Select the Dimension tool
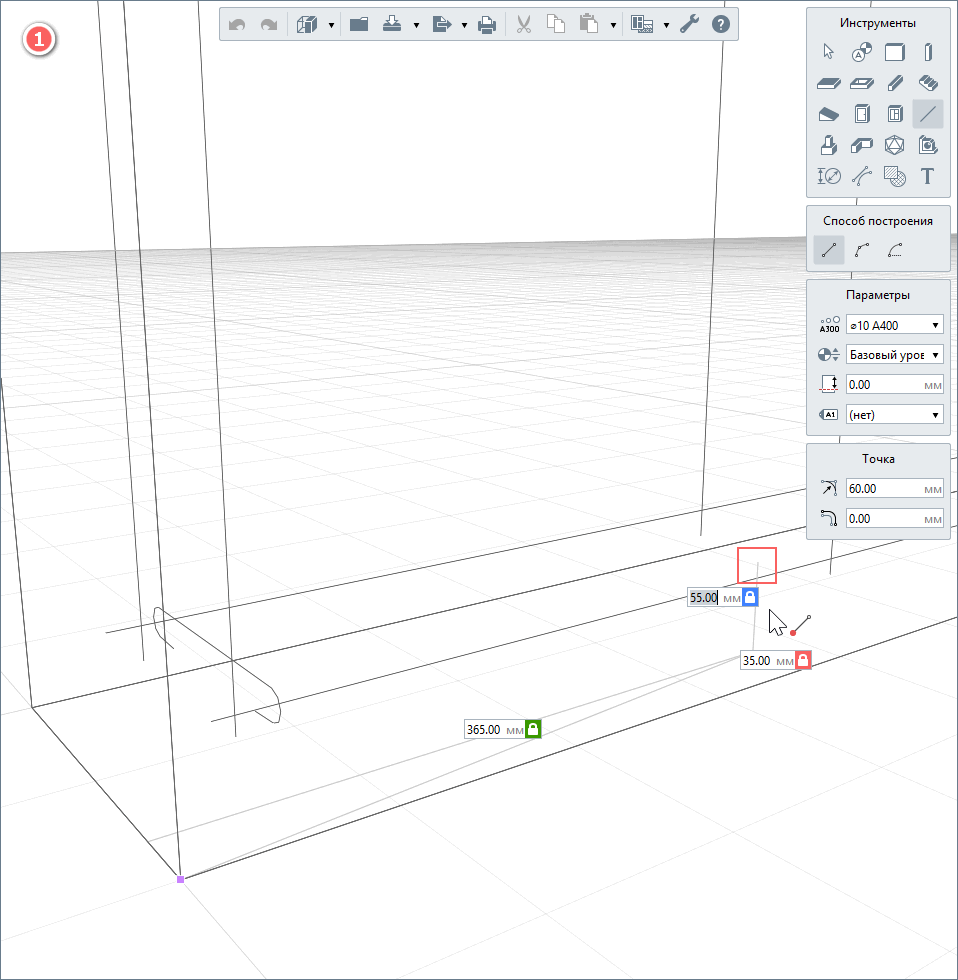 829,177
